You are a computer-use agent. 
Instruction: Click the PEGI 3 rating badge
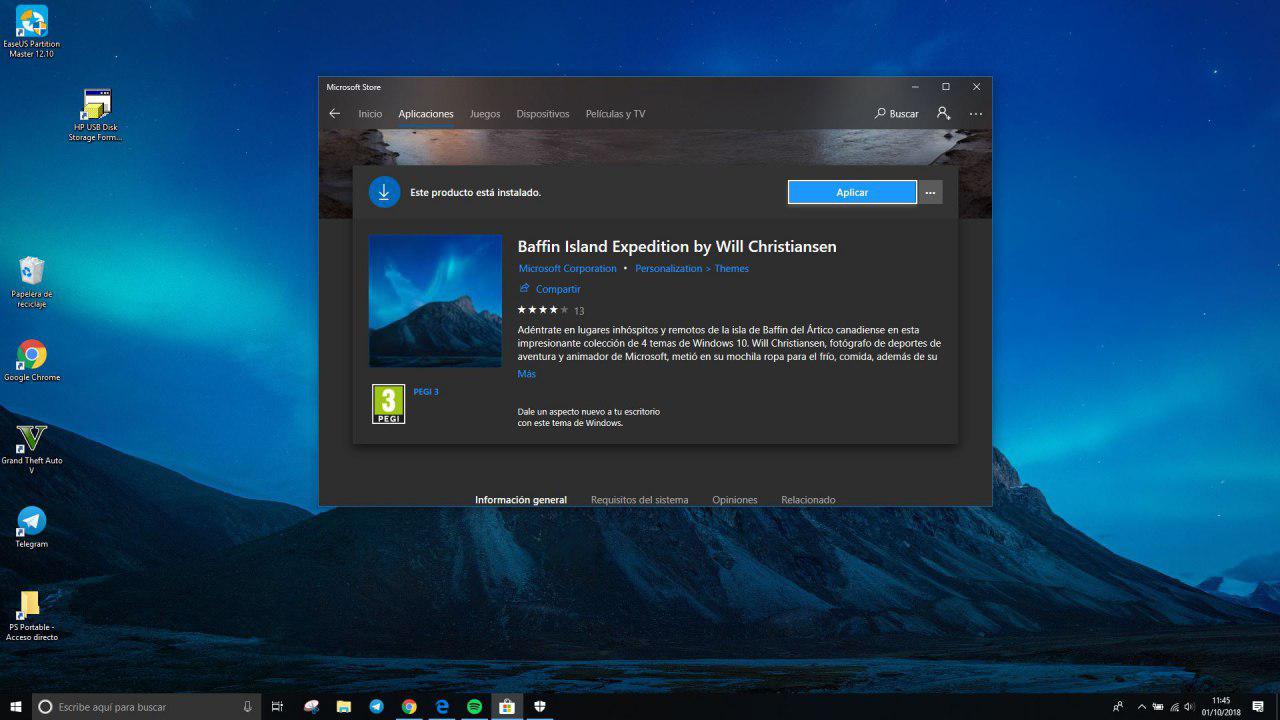pyautogui.click(x=389, y=404)
